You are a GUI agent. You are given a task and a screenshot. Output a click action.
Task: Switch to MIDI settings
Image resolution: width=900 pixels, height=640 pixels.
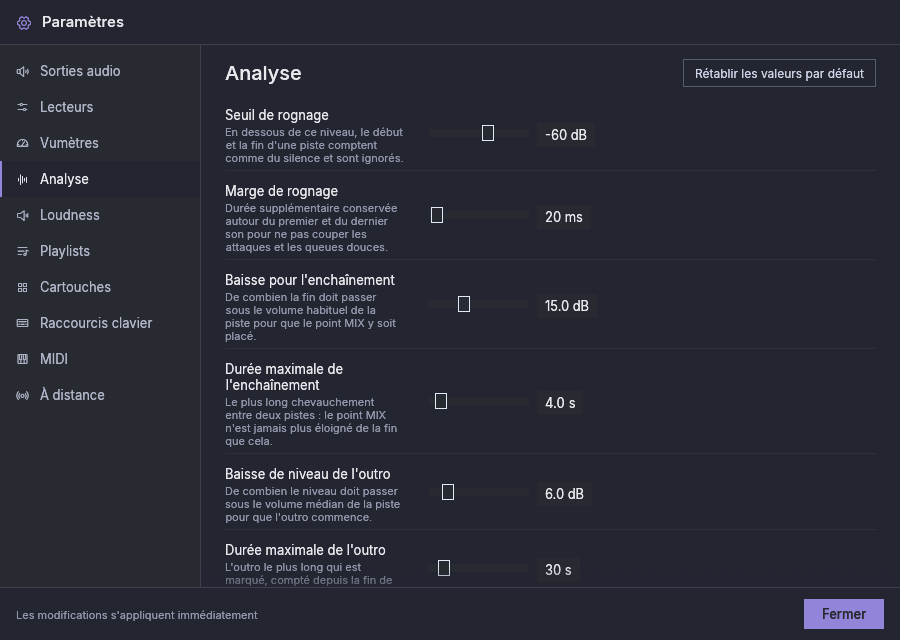pos(100,359)
